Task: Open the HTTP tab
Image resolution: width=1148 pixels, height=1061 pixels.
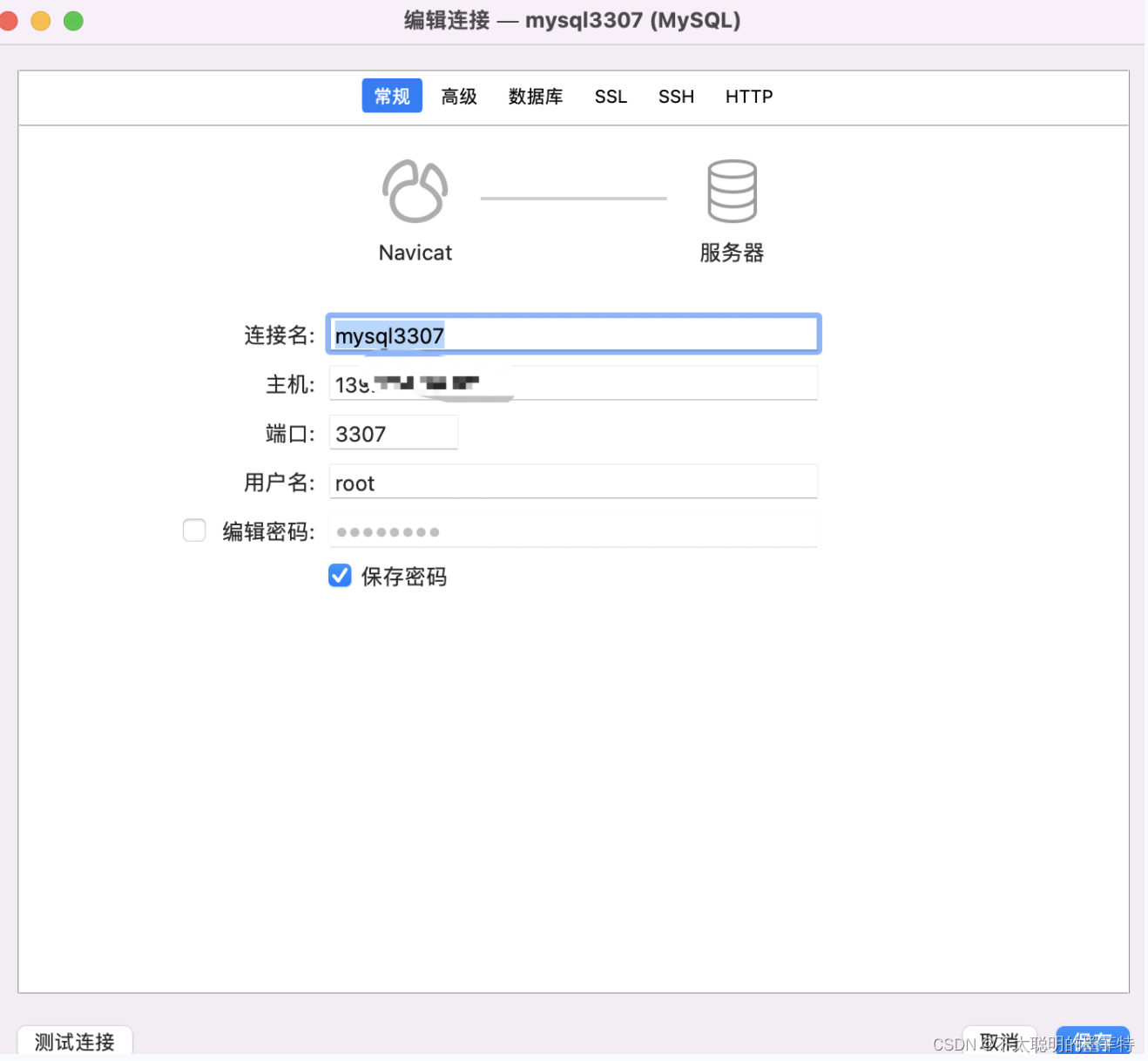Action: (x=749, y=96)
